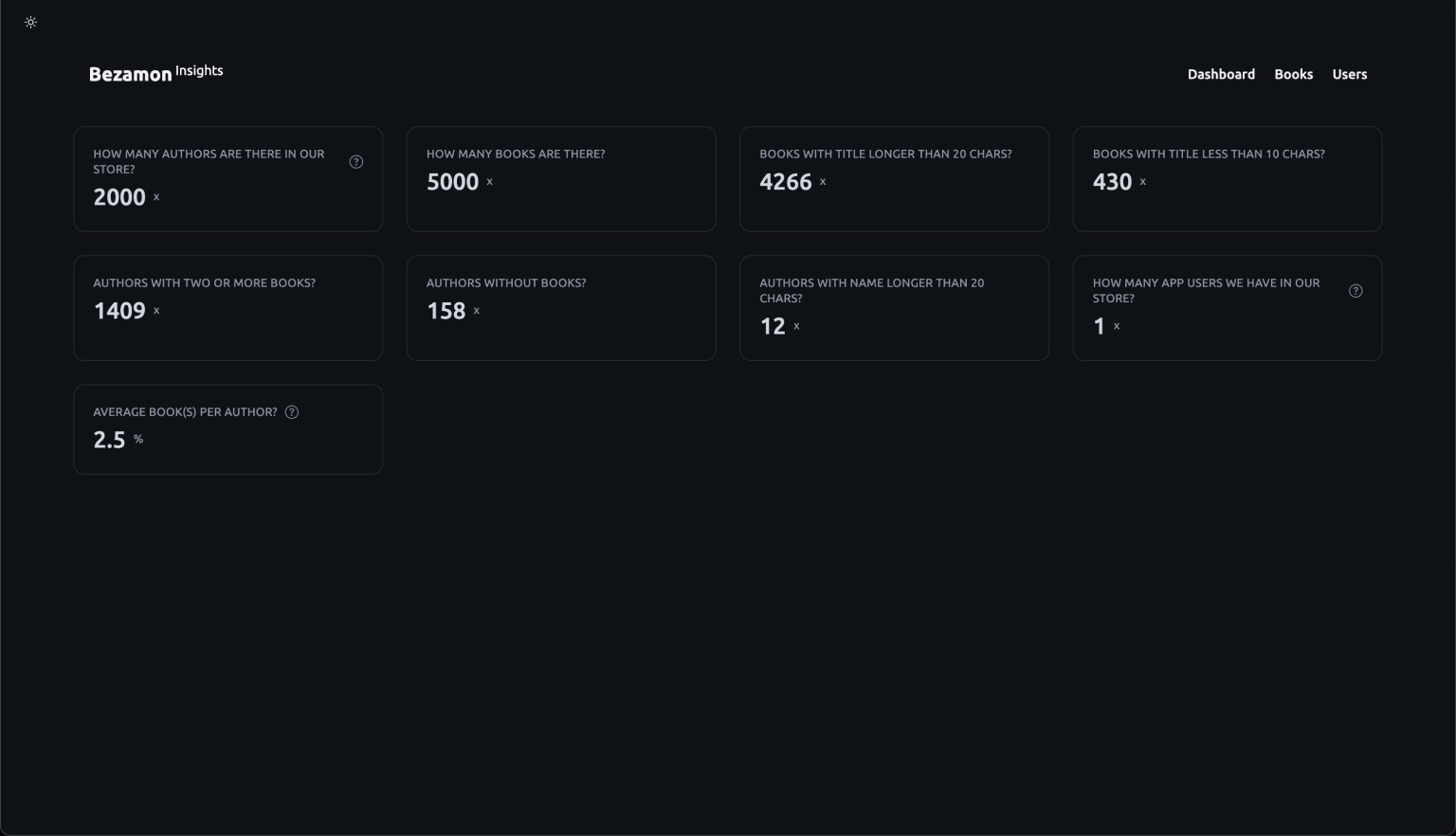
Task: Select the 2000 authors value
Action: 119,197
